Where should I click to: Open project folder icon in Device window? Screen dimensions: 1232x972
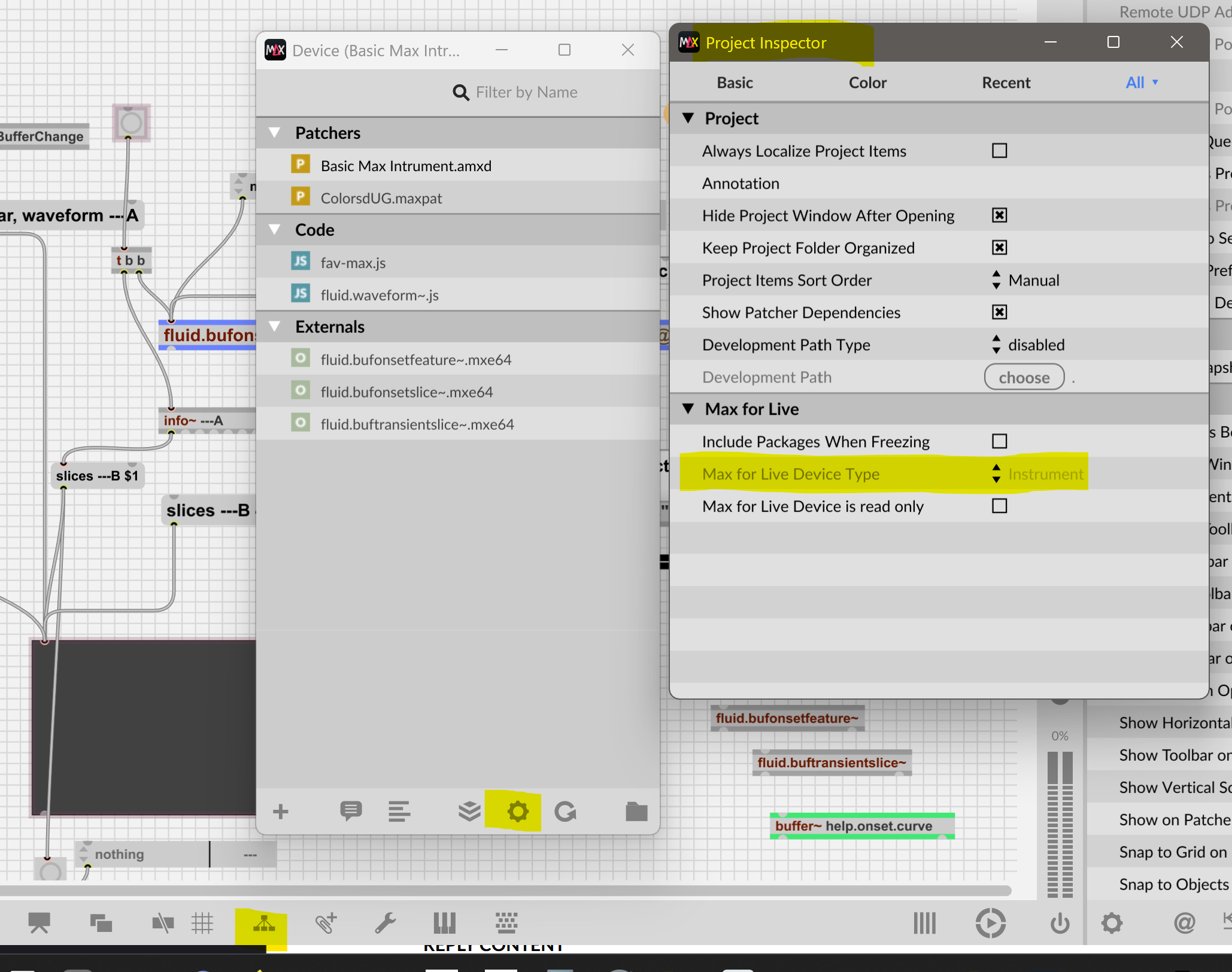pyautogui.click(x=636, y=812)
